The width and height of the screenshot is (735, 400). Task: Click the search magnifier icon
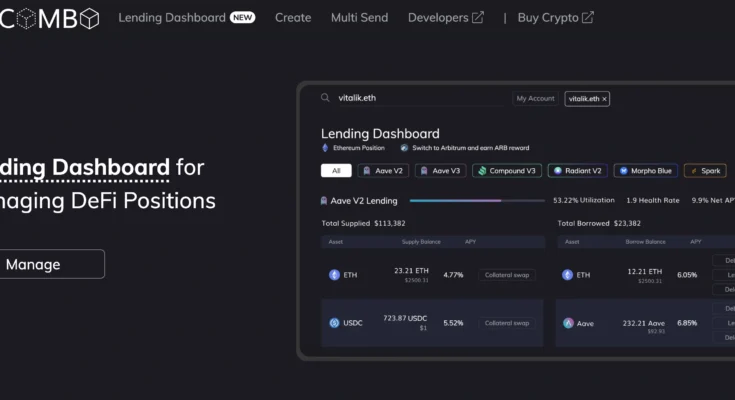[325, 98]
